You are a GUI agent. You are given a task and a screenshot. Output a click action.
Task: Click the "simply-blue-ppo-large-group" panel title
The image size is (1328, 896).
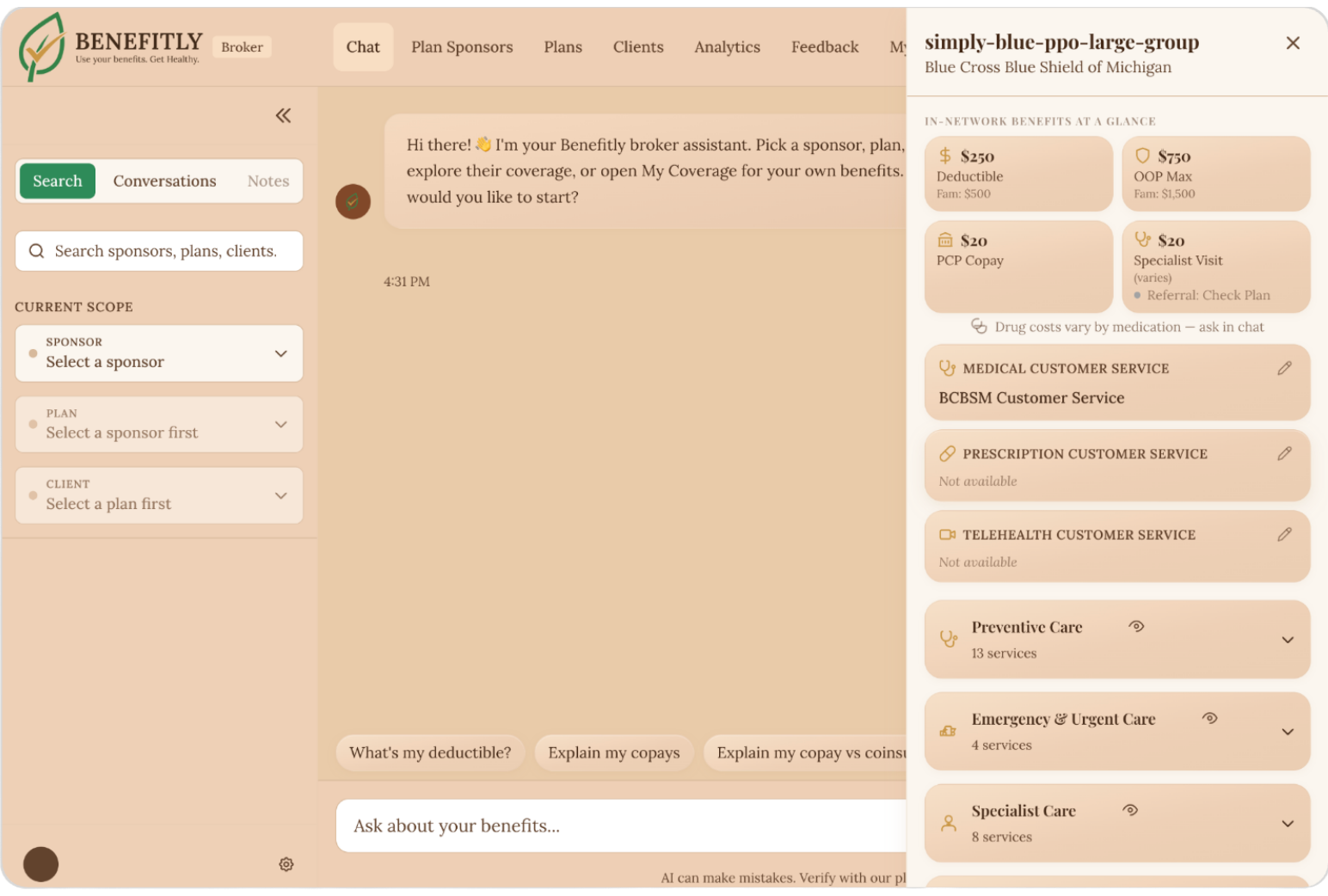(1061, 42)
